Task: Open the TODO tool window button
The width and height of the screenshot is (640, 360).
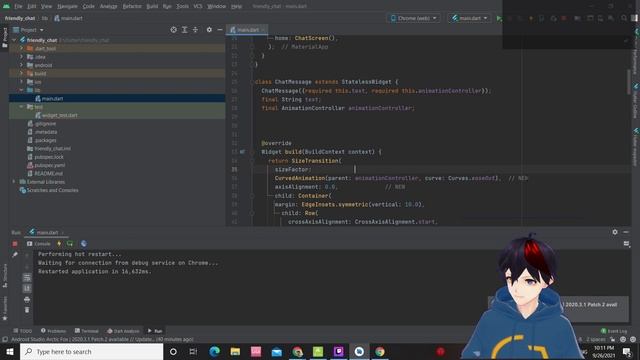Action: 22,331
